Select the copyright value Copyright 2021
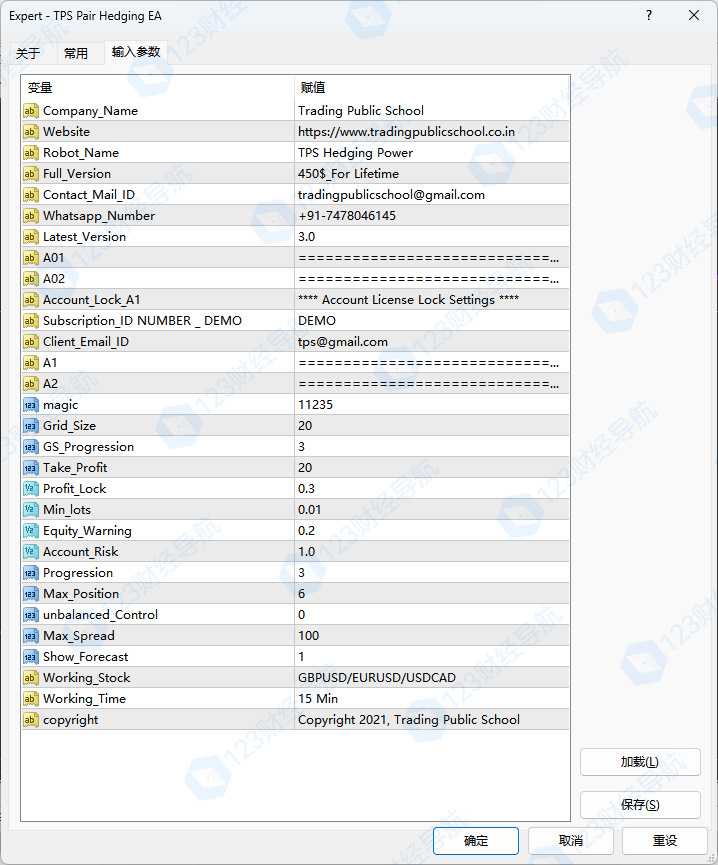The image size is (718, 865). click(409, 720)
